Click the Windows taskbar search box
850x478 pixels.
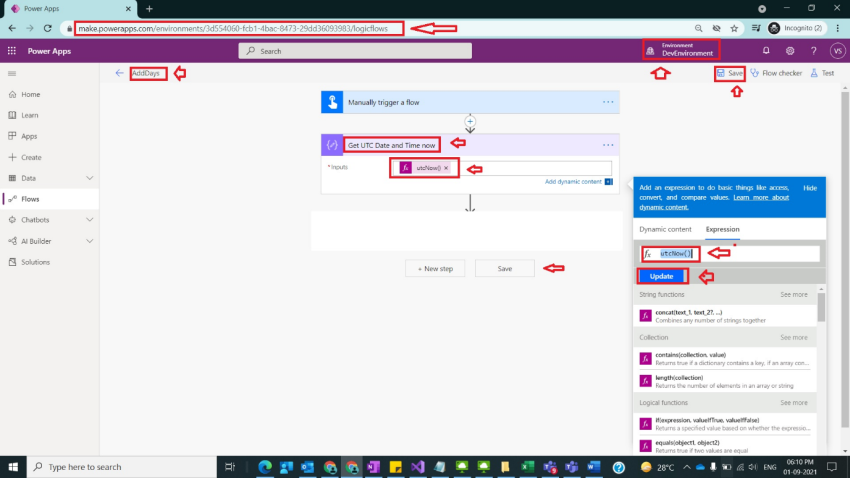pos(121,467)
